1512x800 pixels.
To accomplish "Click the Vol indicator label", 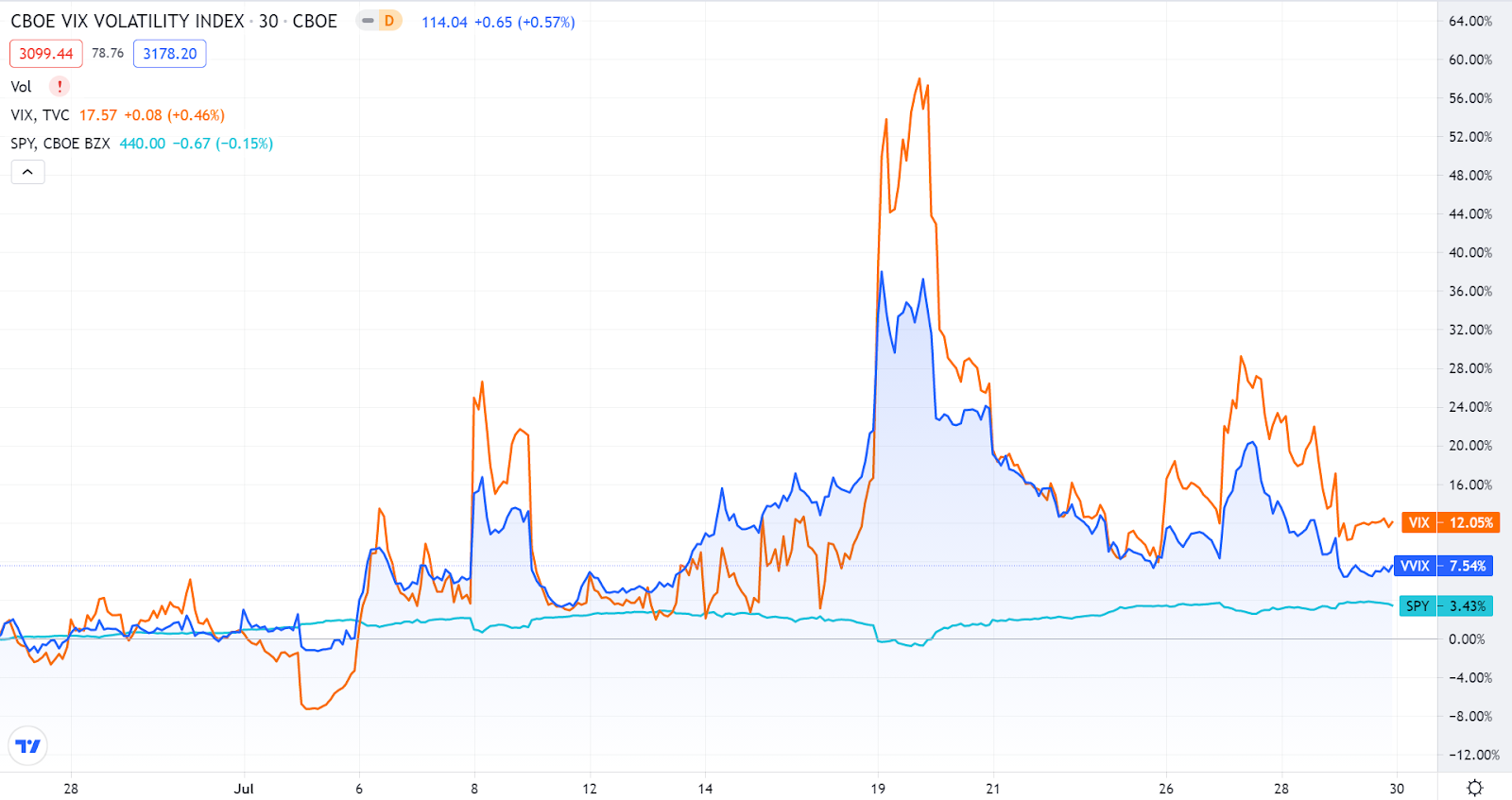I will (x=21, y=86).
